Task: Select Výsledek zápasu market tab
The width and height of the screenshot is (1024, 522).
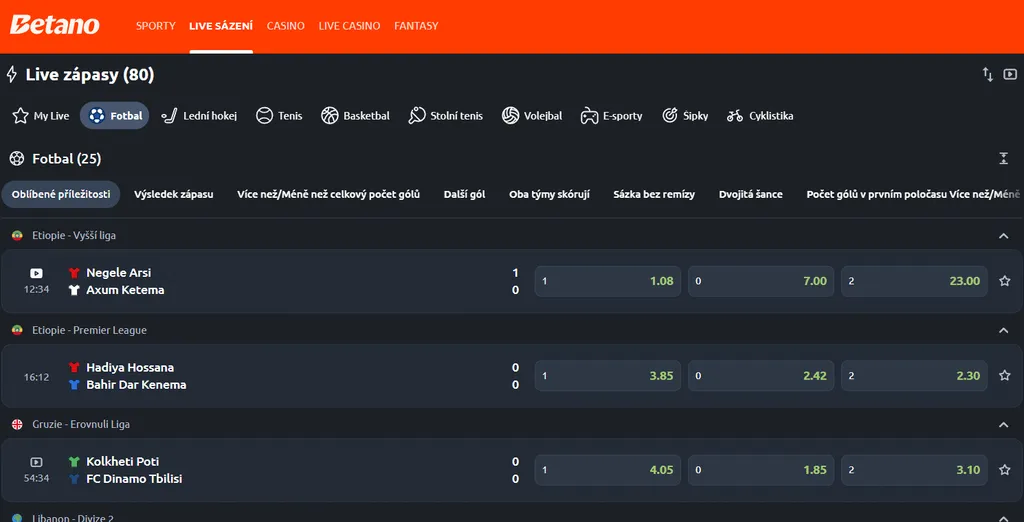Action: click(x=174, y=194)
